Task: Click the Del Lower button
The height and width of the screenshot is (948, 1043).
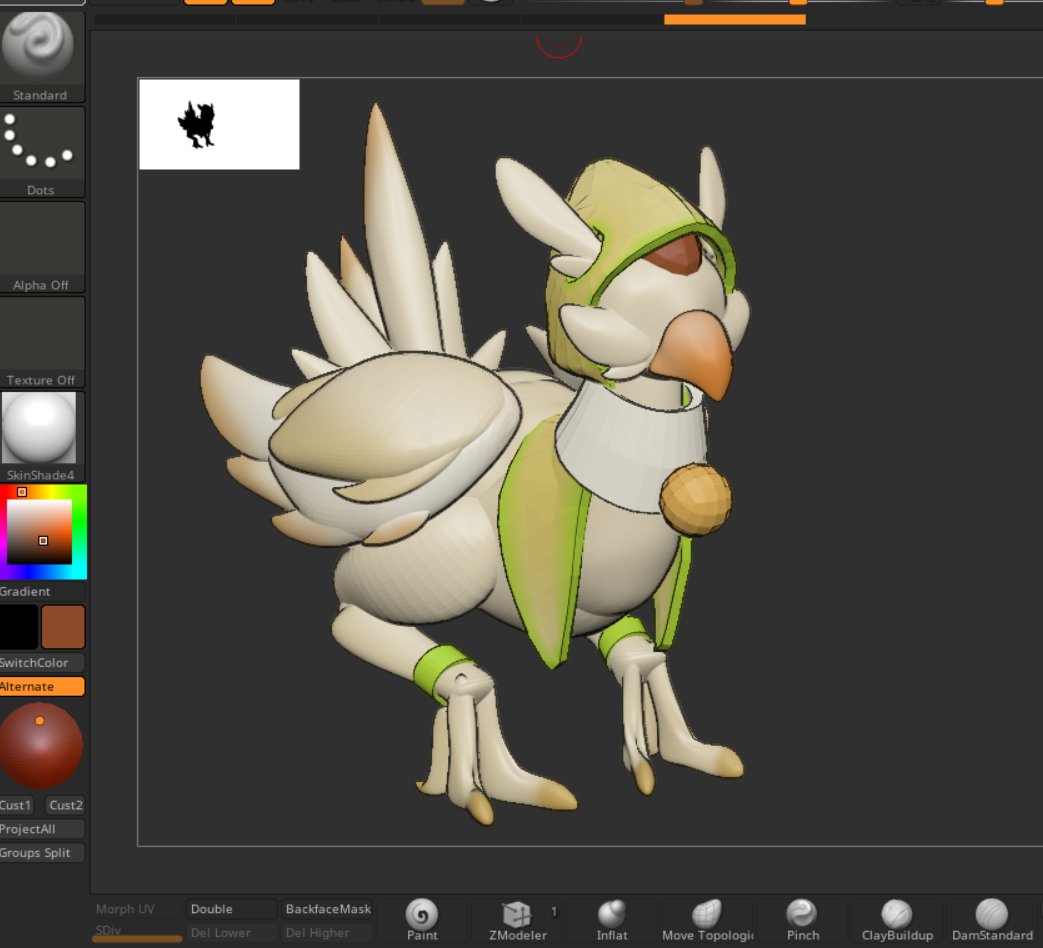Action: tap(230, 933)
